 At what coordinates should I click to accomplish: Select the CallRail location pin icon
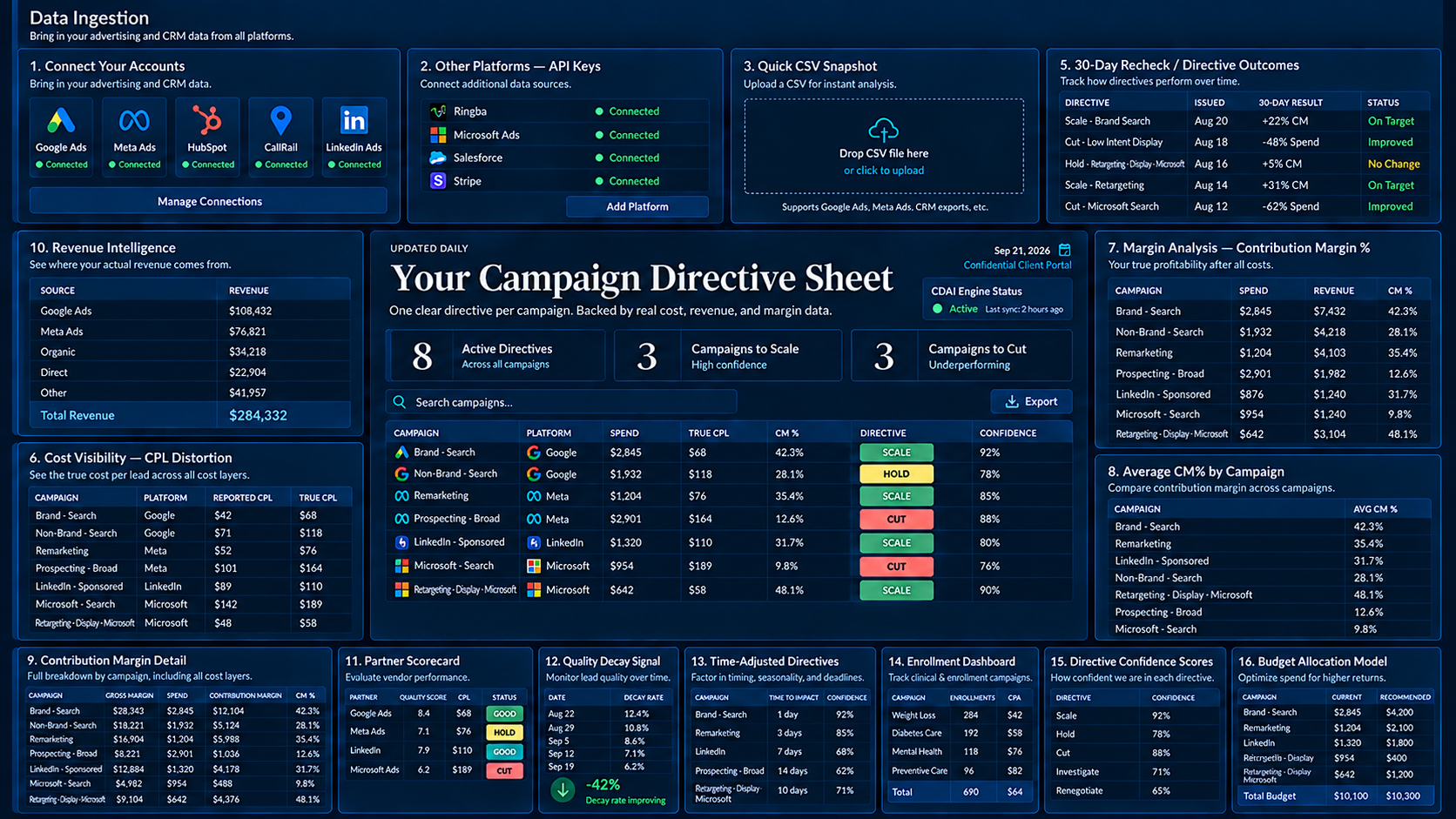(x=280, y=121)
